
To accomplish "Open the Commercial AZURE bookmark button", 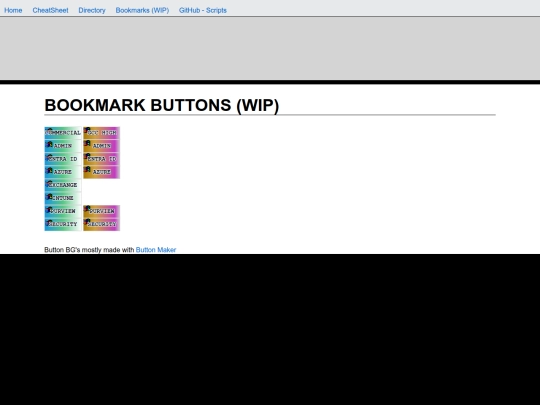I will click(x=63, y=172).
